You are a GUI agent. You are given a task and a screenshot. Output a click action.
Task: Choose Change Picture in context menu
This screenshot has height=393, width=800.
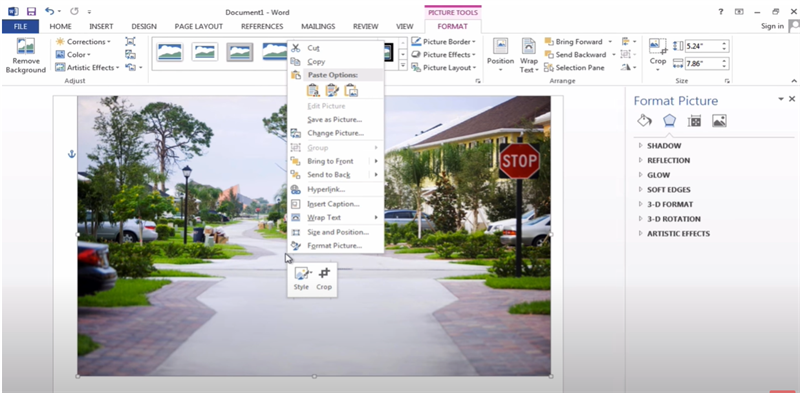point(336,133)
